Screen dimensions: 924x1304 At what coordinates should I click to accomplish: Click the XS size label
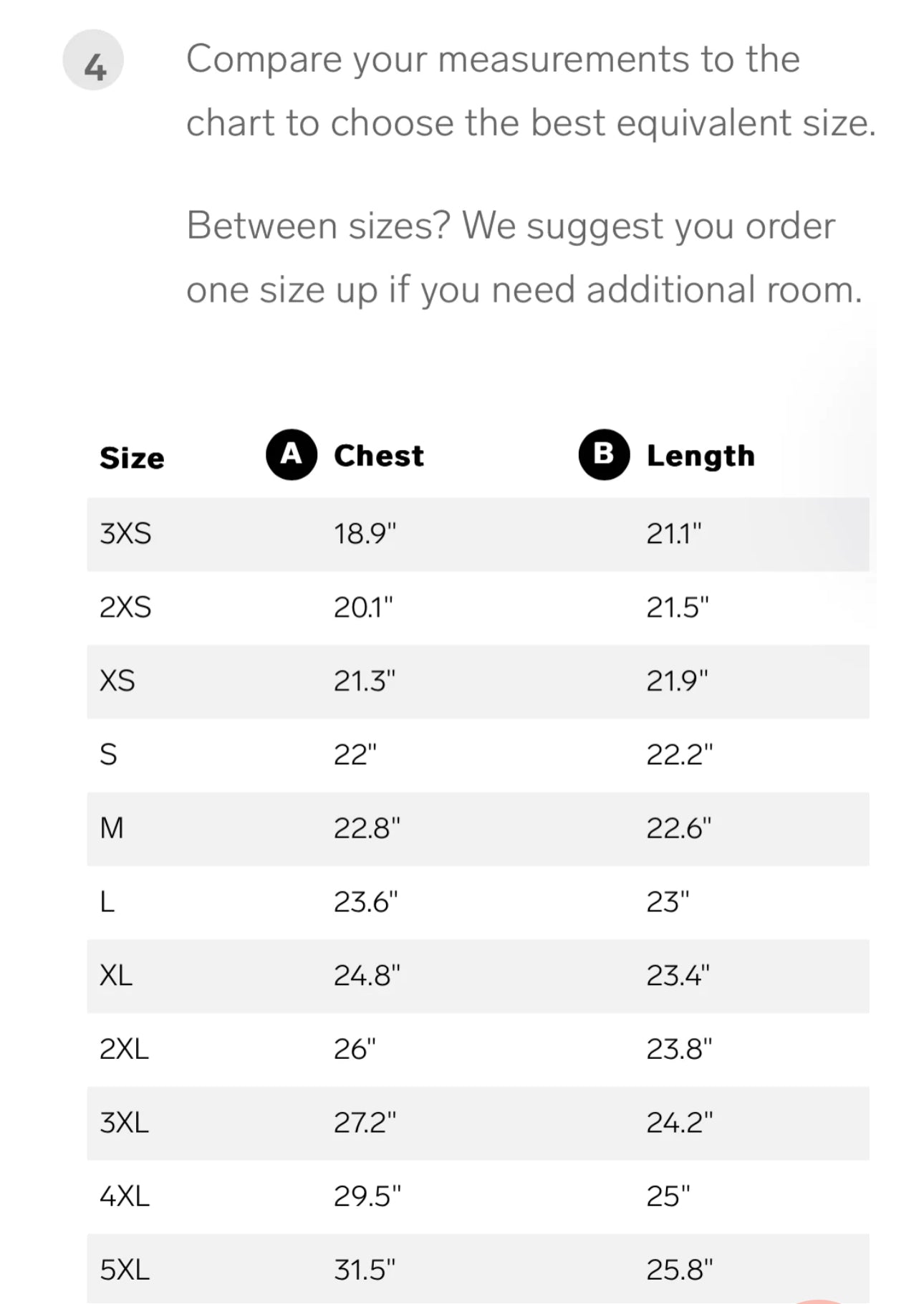pyautogui.click(x=117, y=681)
